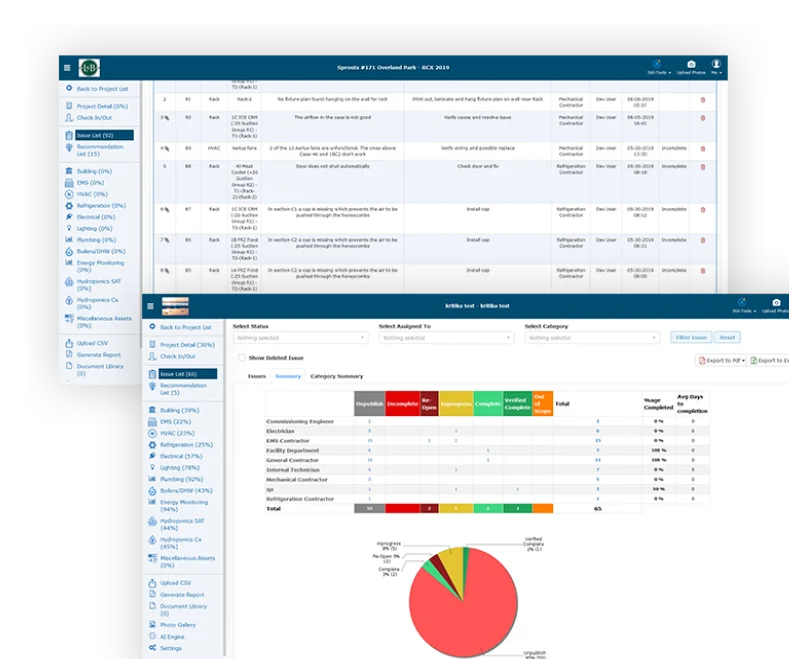Screen dimensions: 789x659
Task: Switch to the Category Summary tab
Action: pyautogui.click(x=337, y=376)
